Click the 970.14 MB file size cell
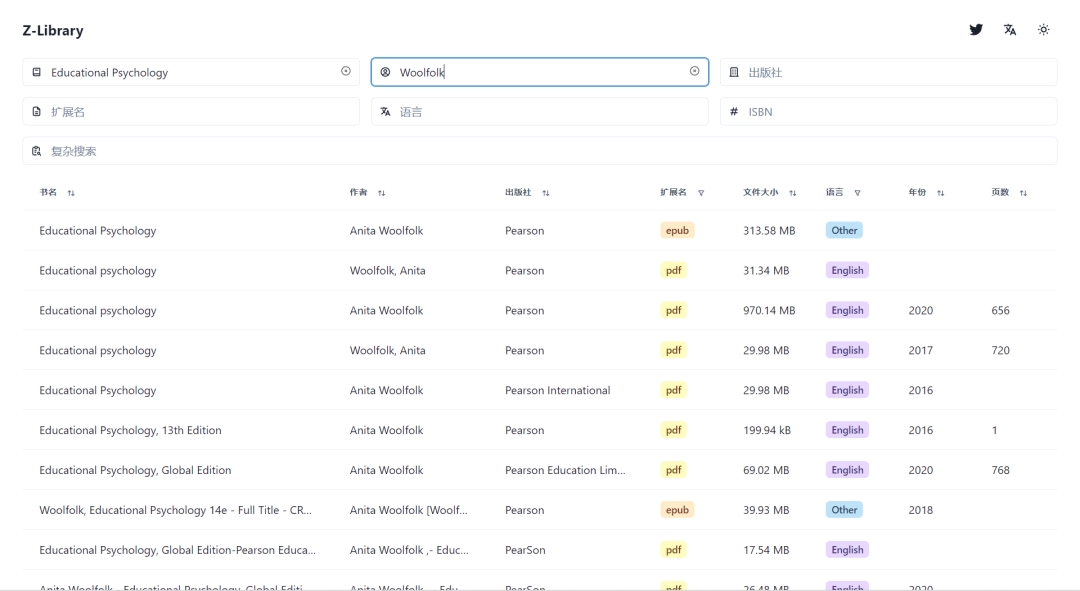Screen dimensions: 1080x591 point(769,310)
